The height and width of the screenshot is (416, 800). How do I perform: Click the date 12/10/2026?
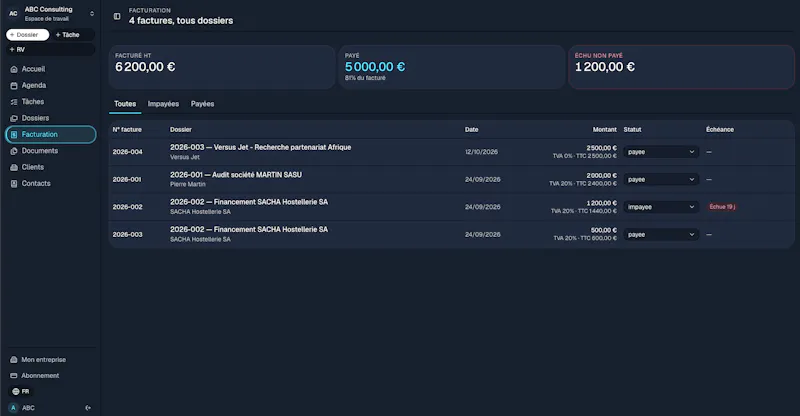tap(481, 152)
